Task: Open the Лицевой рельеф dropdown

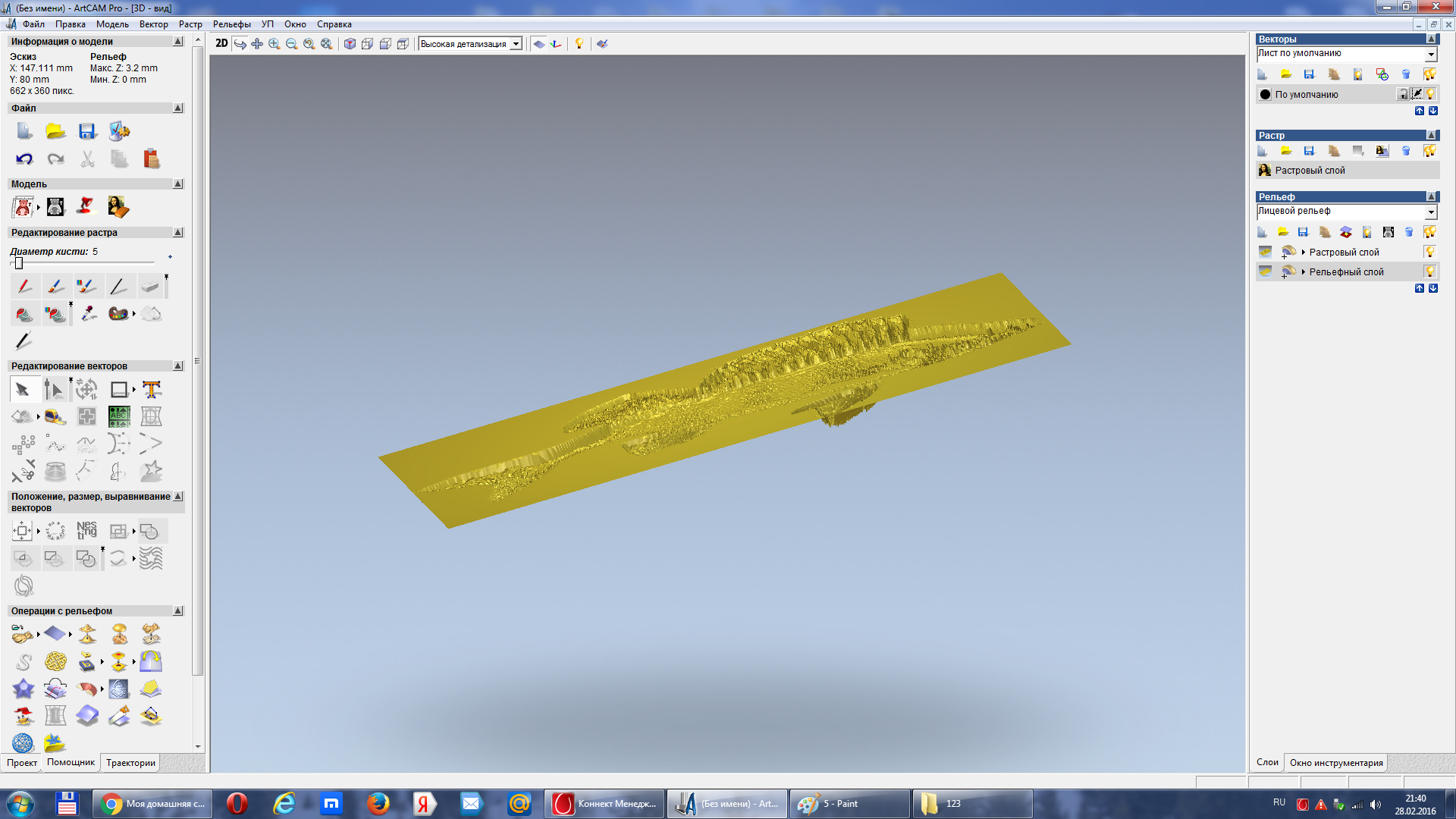Action: 1430,212
